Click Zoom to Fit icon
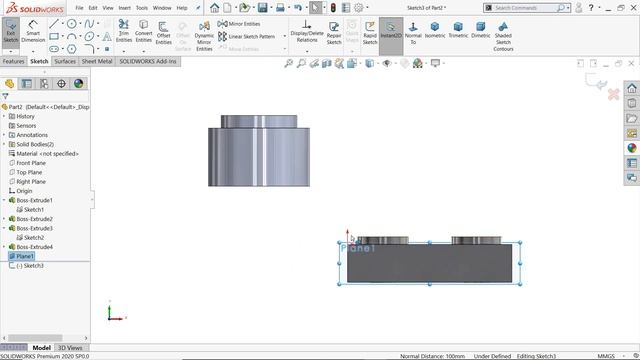 click(x=289, y=63)
